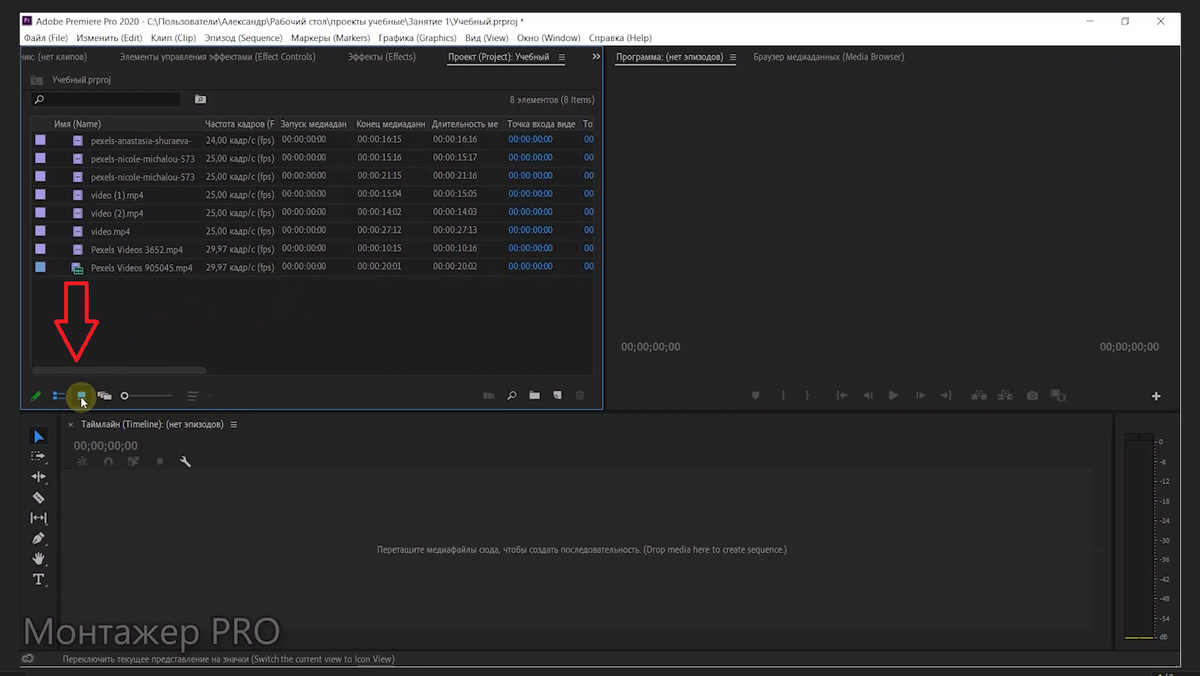Click the Extract button in Program monitor
Viewport: 1200px width, 676px height.
coord(1005,396)
